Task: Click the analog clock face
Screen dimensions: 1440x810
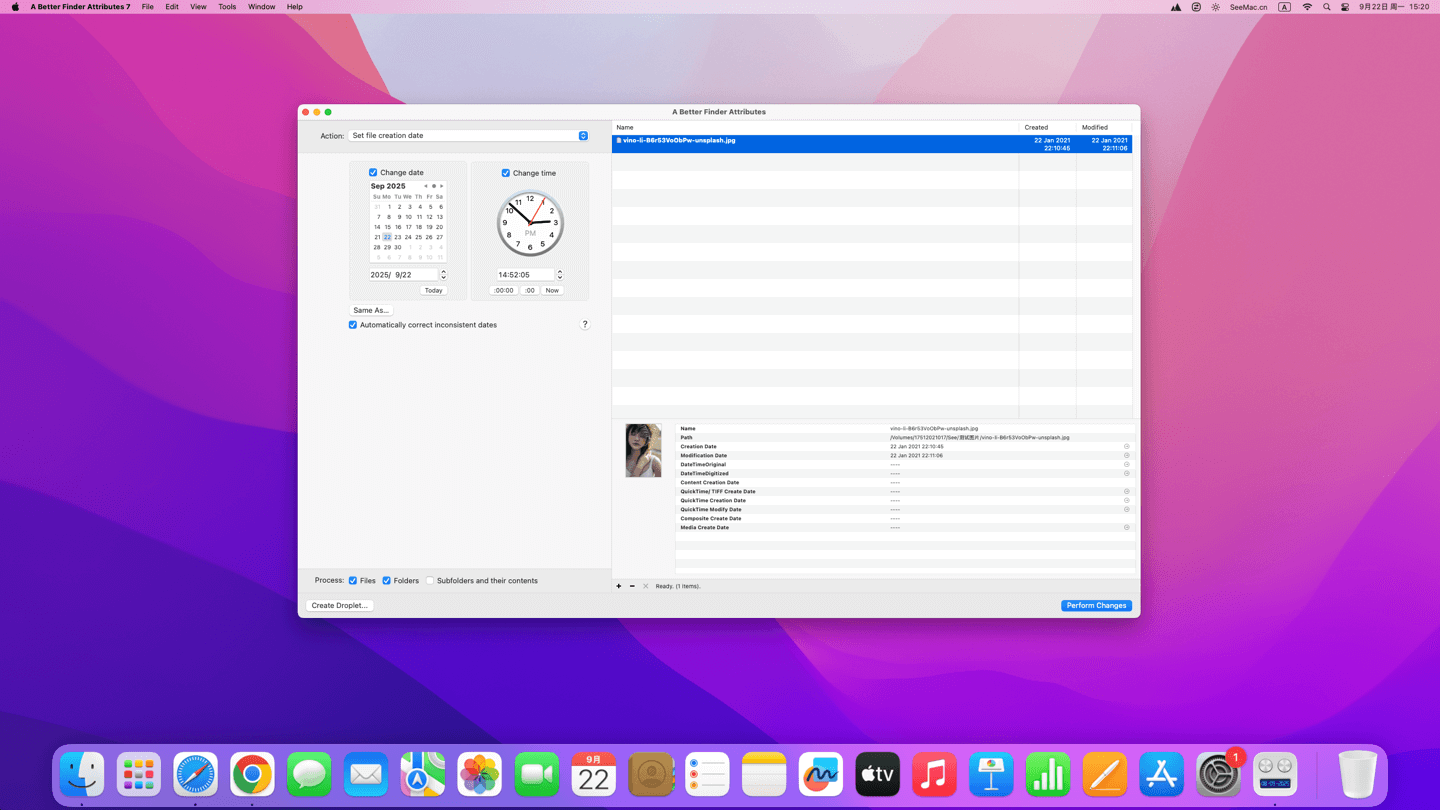Action: pos(530,223)
